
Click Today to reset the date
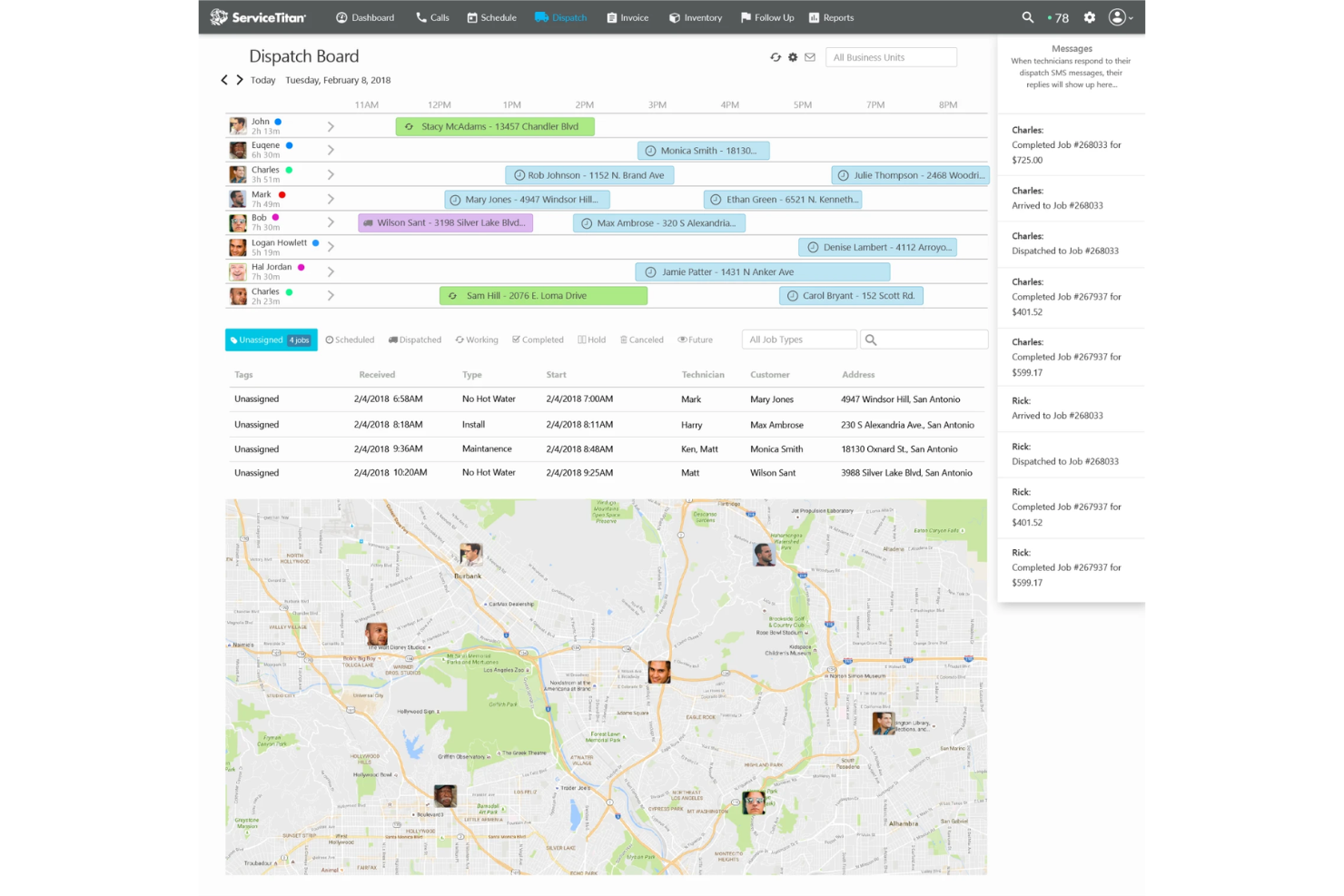coord(262,80)
